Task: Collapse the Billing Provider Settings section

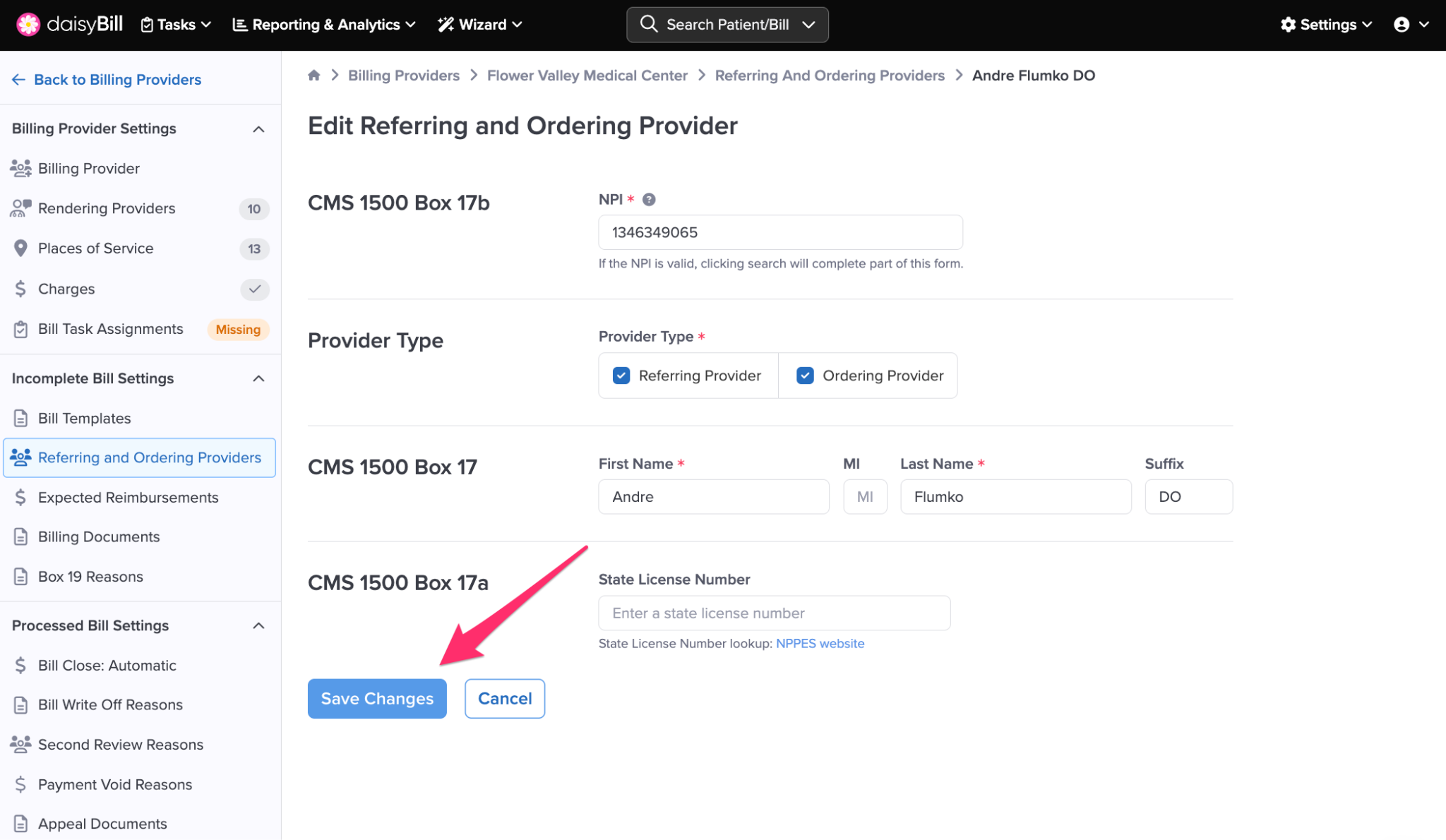Action: 258,129
